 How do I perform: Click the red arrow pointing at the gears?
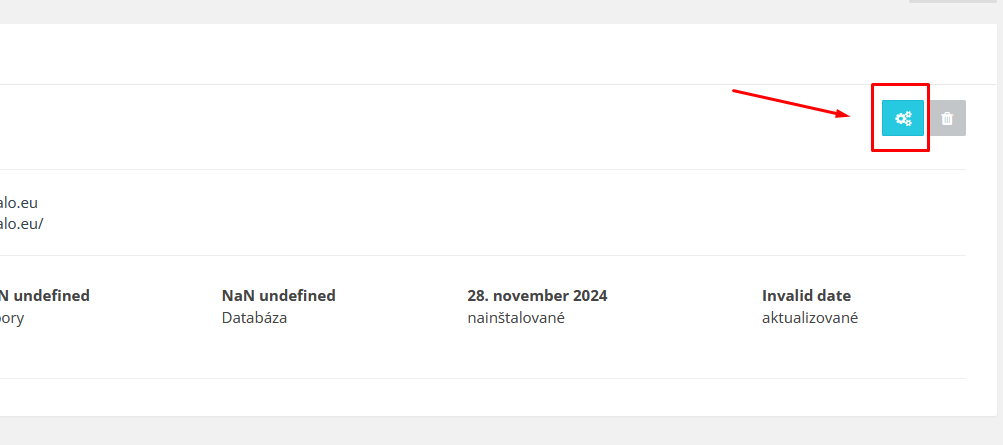(791, 104)
